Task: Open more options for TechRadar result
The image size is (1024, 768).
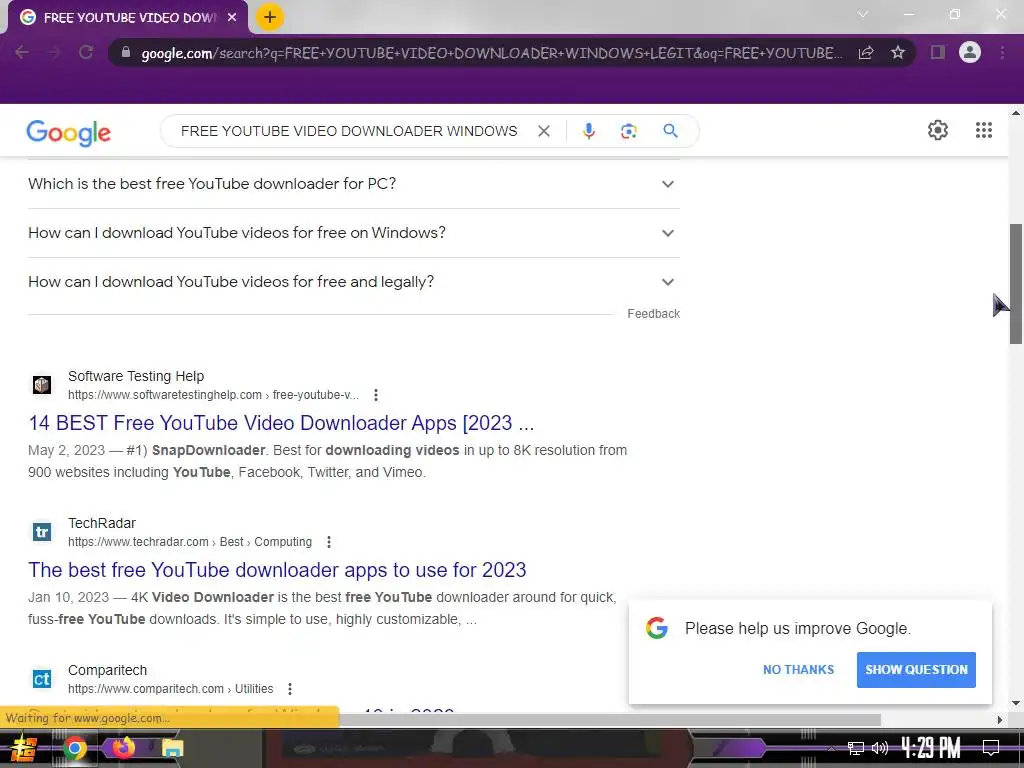Action: click(328, 542)
